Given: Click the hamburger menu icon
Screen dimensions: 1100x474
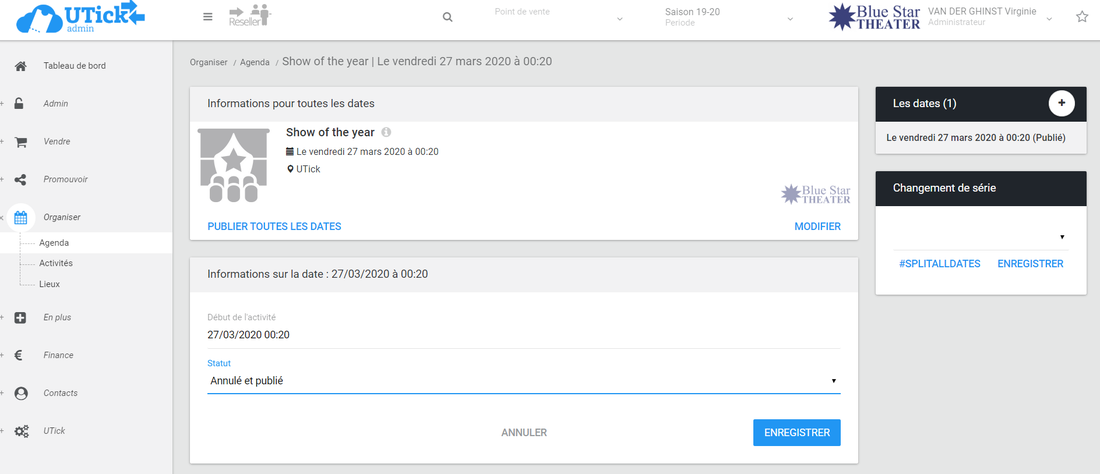Looking at the screenshot, I should 207,17.
